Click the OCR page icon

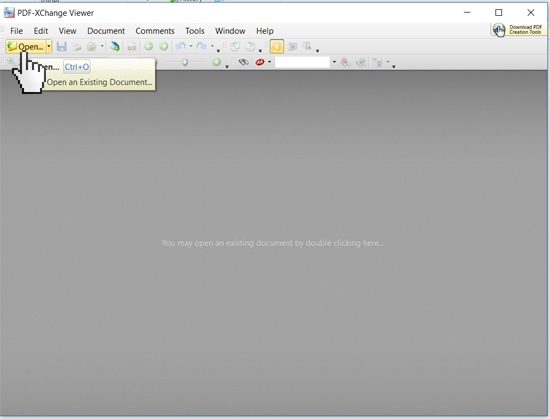point(132,47)
